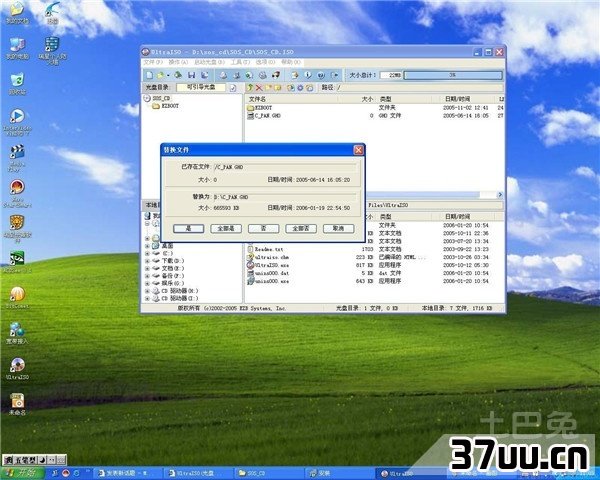Screen dimensions: 600x480
Task: Expand the 文档(E:) drive in local tree
Action: [147, 268]
